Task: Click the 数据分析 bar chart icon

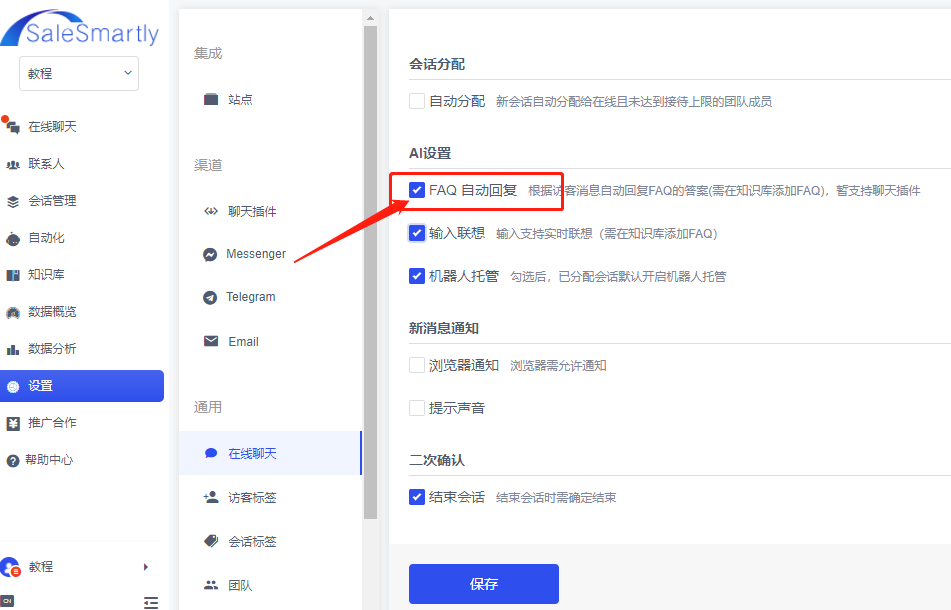Action: [12, 349]
